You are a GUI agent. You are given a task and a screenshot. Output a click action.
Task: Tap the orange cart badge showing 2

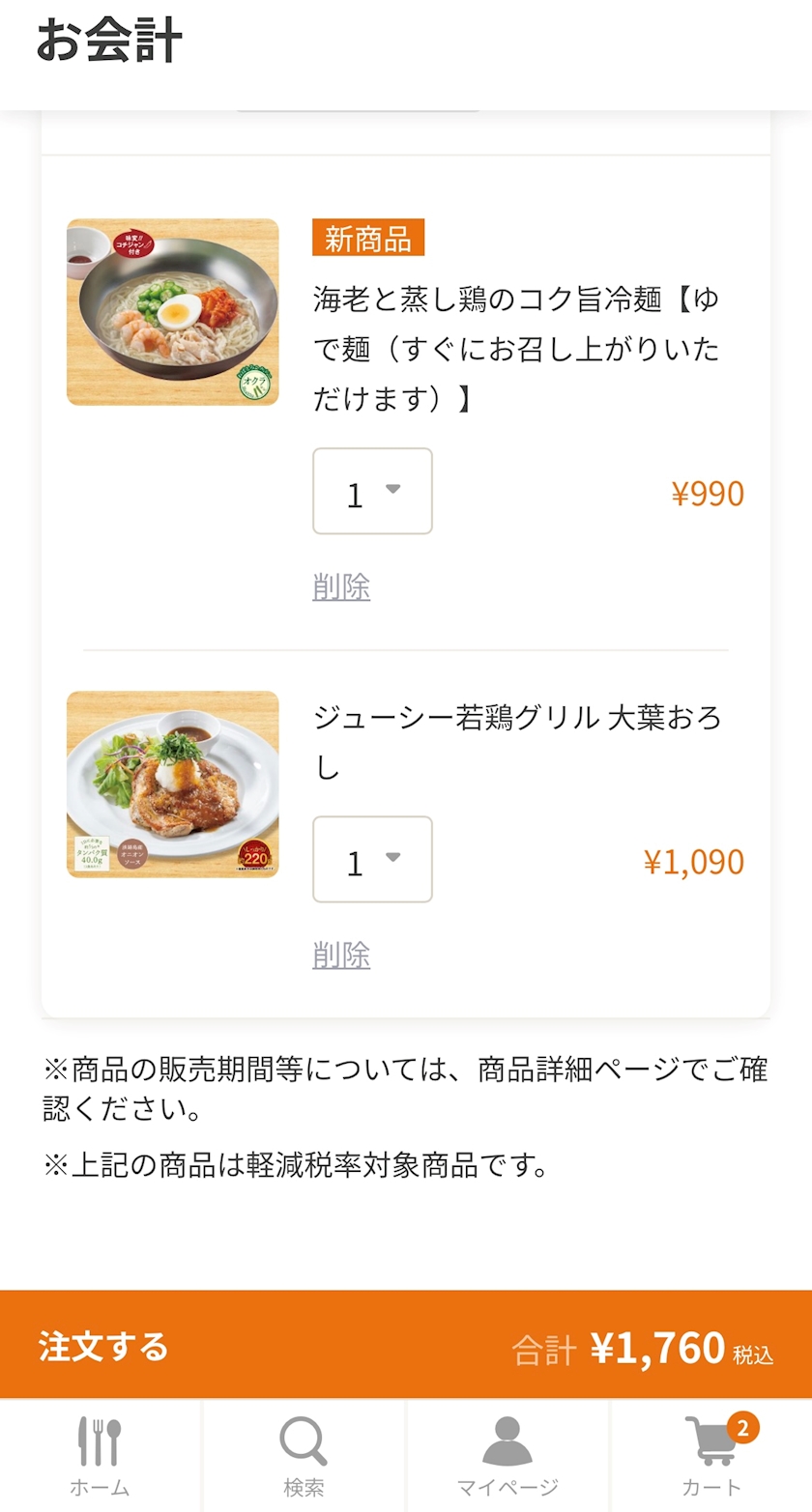742,1427
